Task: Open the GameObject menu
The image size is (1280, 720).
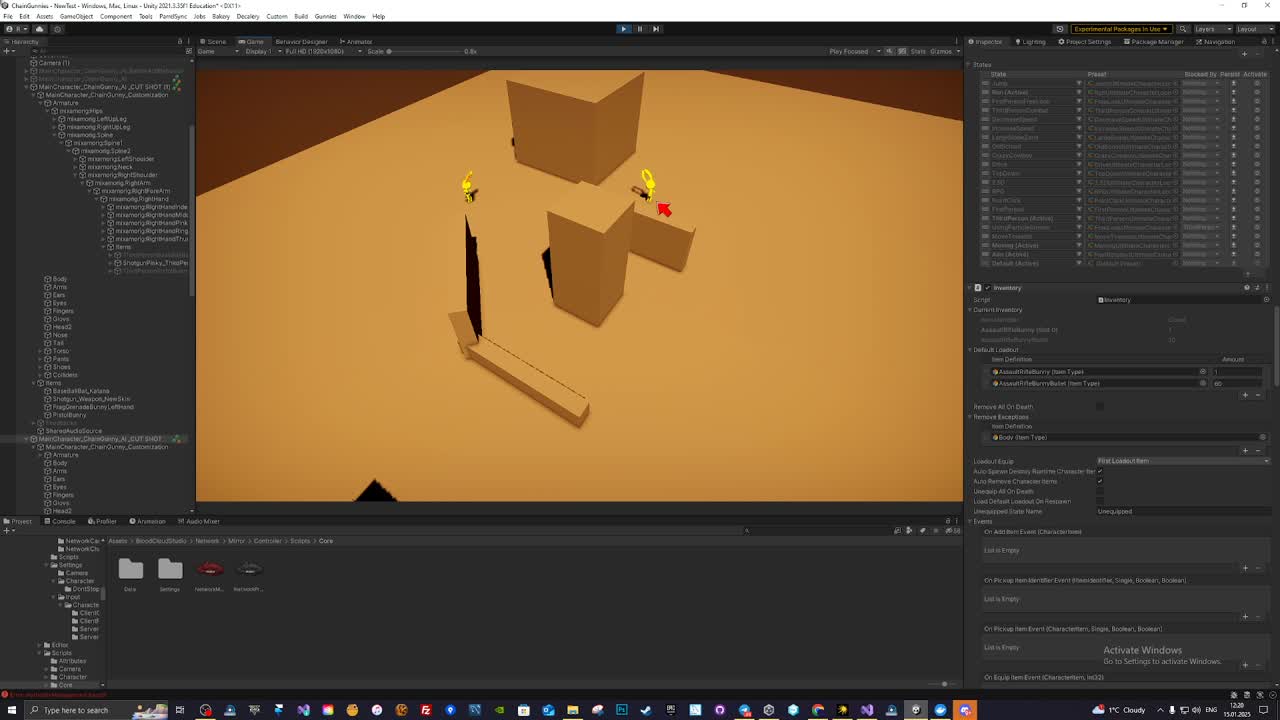Action: pyautogui.click(x=76, y=16)
